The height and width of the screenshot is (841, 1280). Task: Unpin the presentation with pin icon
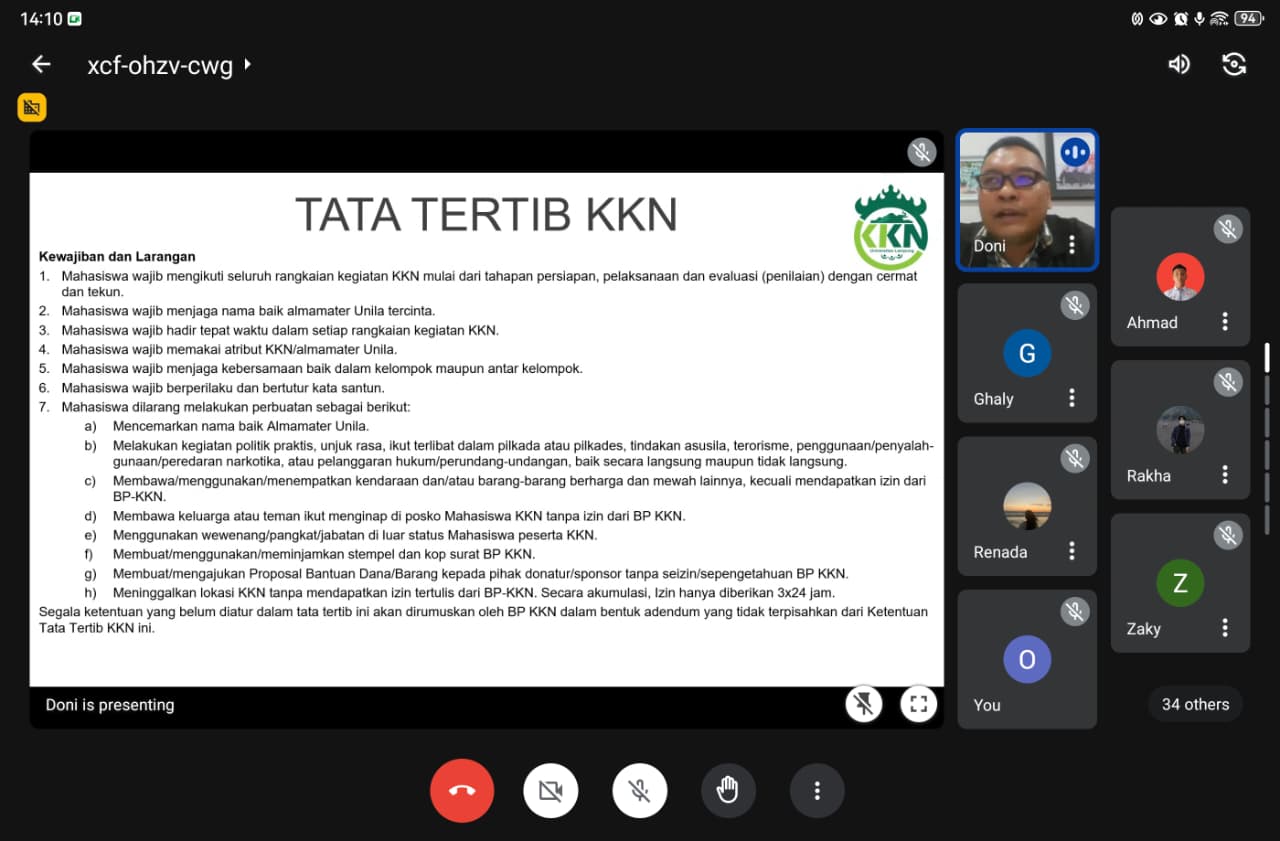coord(864,704)
